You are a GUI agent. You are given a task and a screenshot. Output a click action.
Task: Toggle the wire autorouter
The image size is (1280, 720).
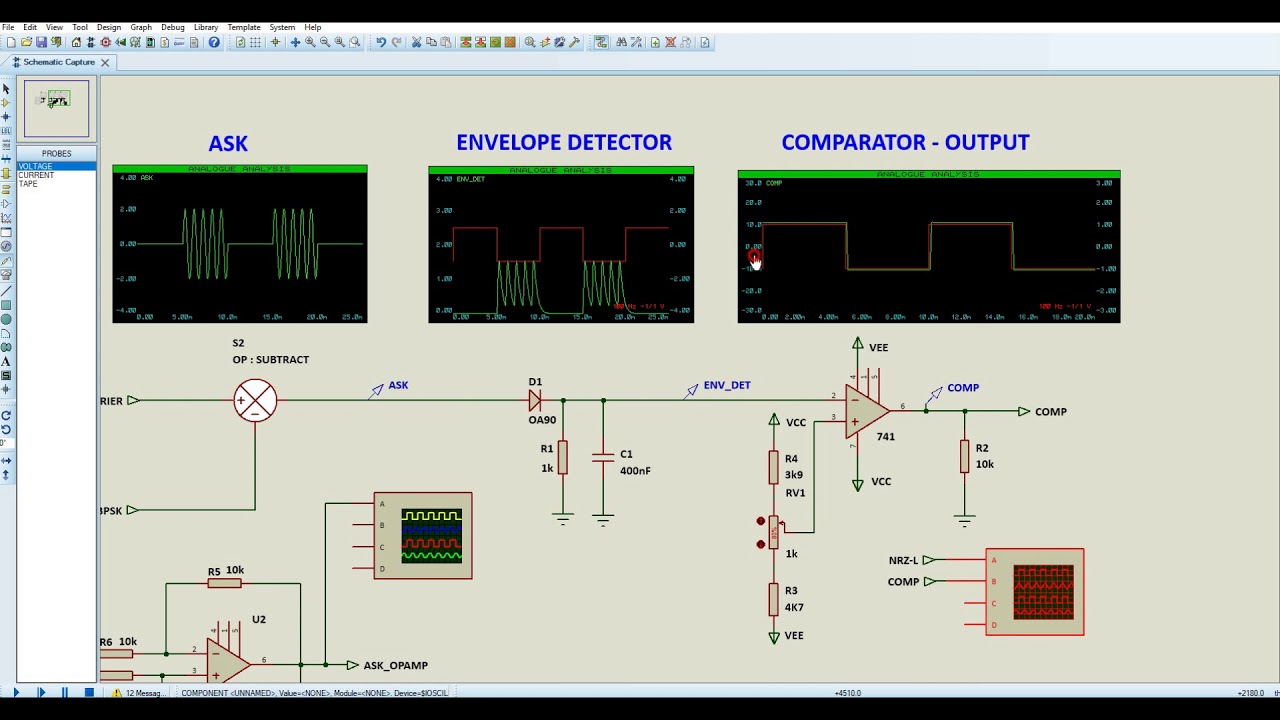[x=601, y=42]
